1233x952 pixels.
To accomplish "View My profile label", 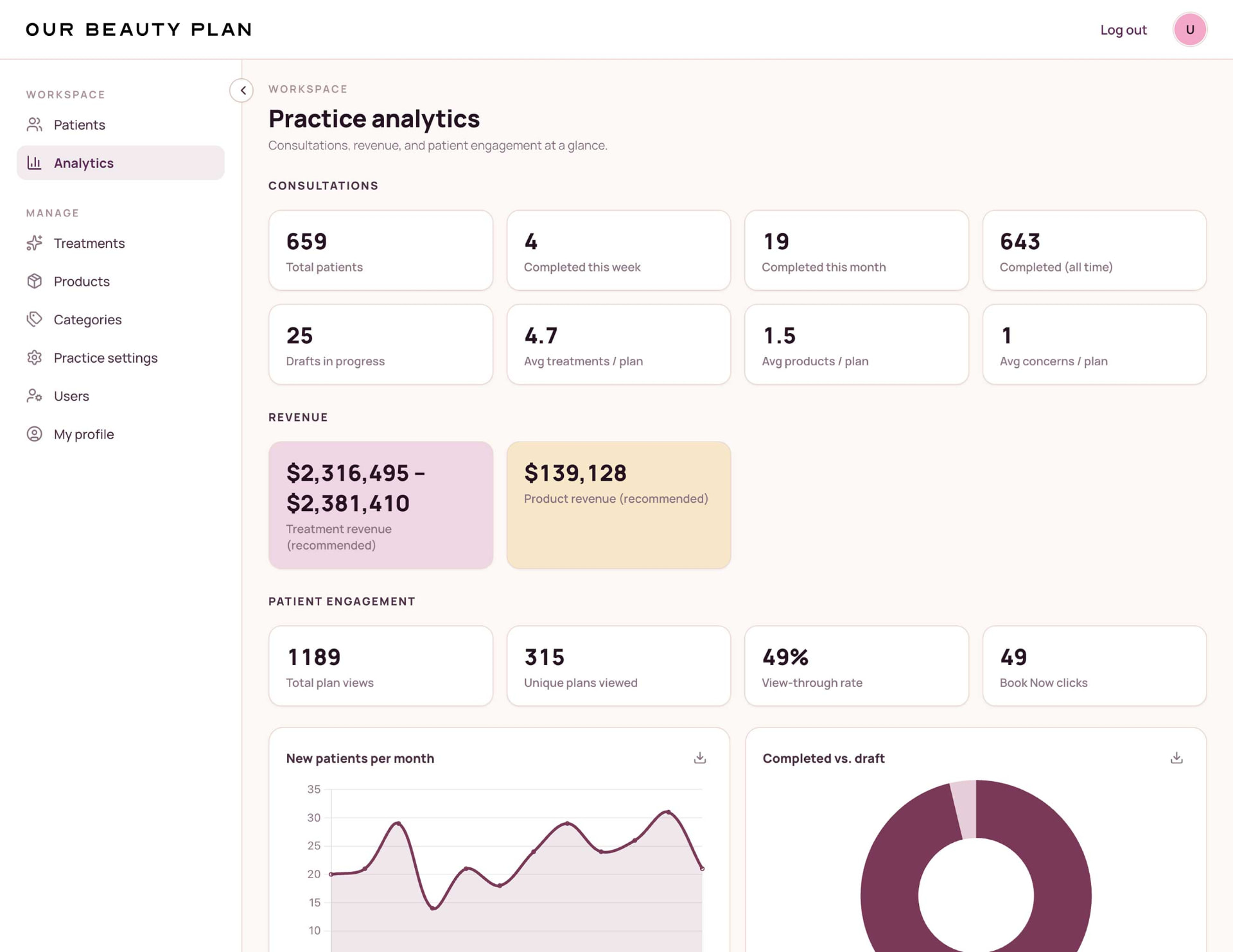I will point(84,435).
